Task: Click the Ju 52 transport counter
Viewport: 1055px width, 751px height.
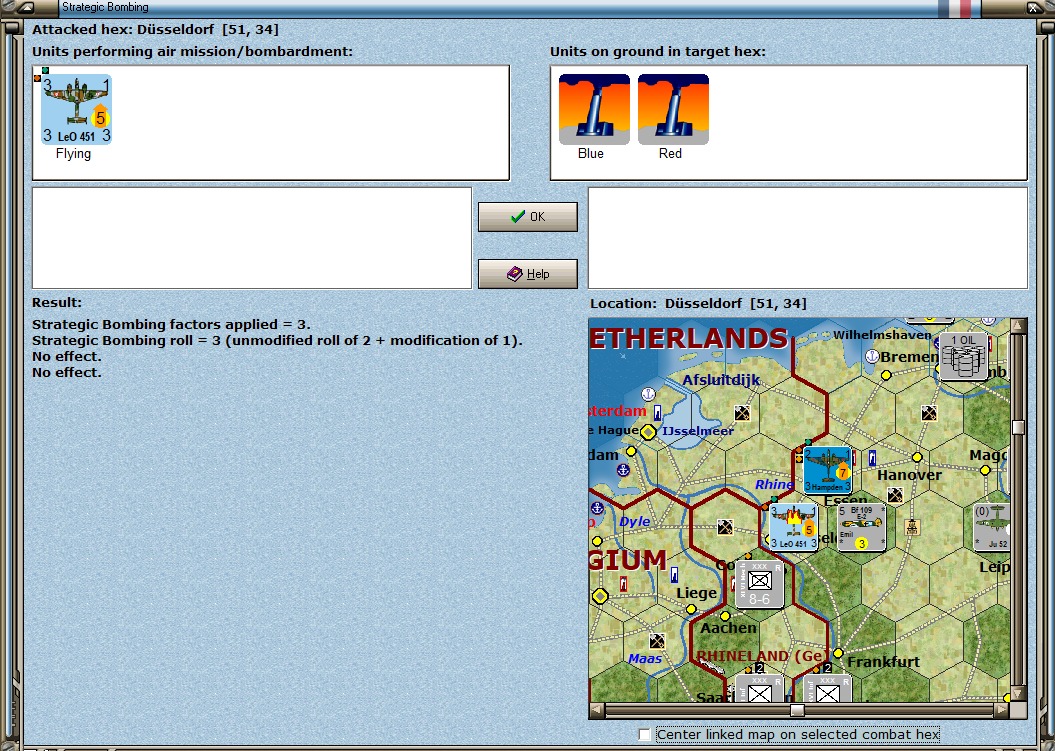Action: pyautogui.click(x=992, y=527)
